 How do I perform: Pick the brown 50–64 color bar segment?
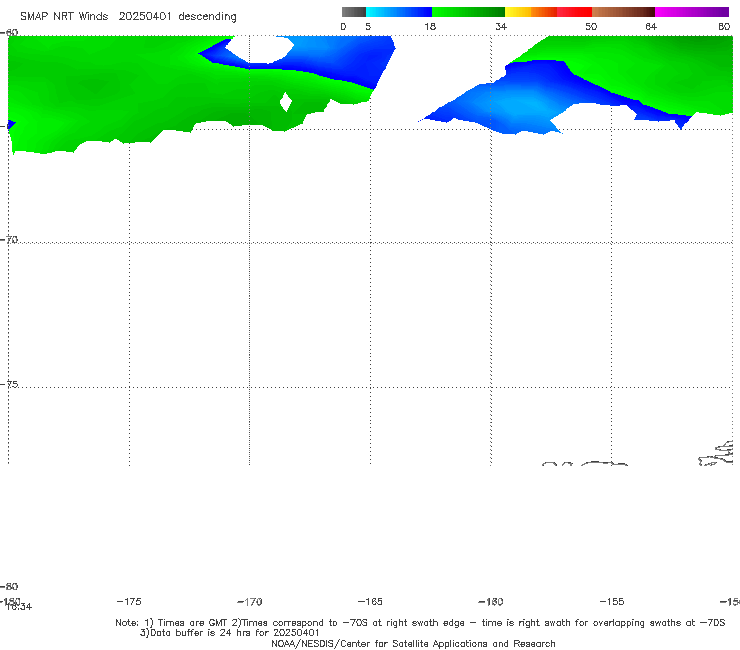[623, 12]
